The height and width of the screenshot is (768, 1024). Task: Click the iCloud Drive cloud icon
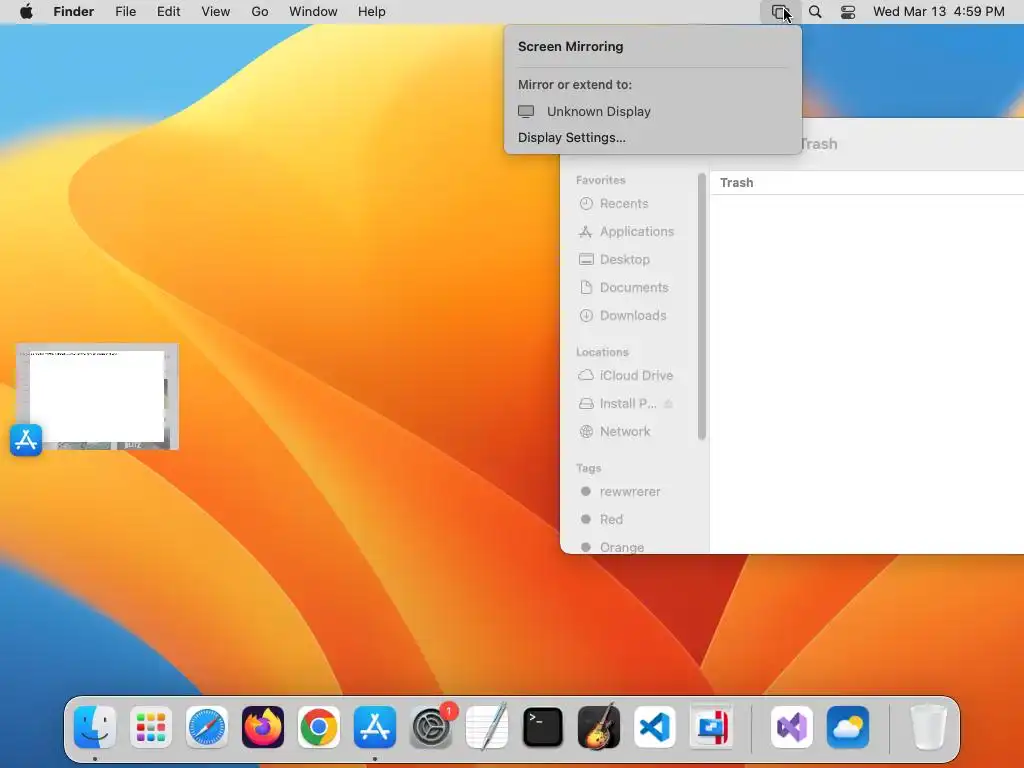pos(586,376)
